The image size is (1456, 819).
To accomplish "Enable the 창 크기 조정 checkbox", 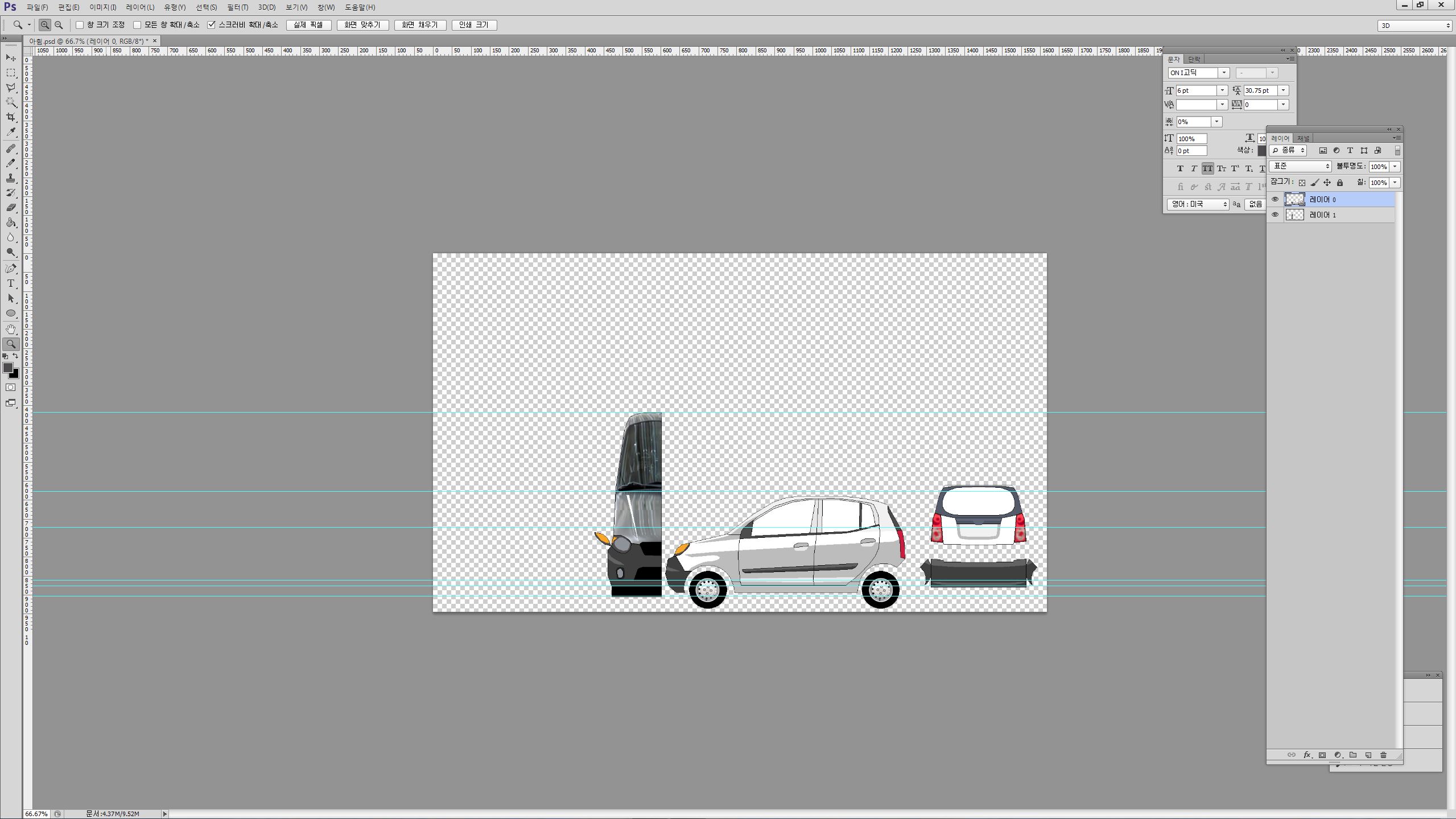I will [x=80, y=25].
